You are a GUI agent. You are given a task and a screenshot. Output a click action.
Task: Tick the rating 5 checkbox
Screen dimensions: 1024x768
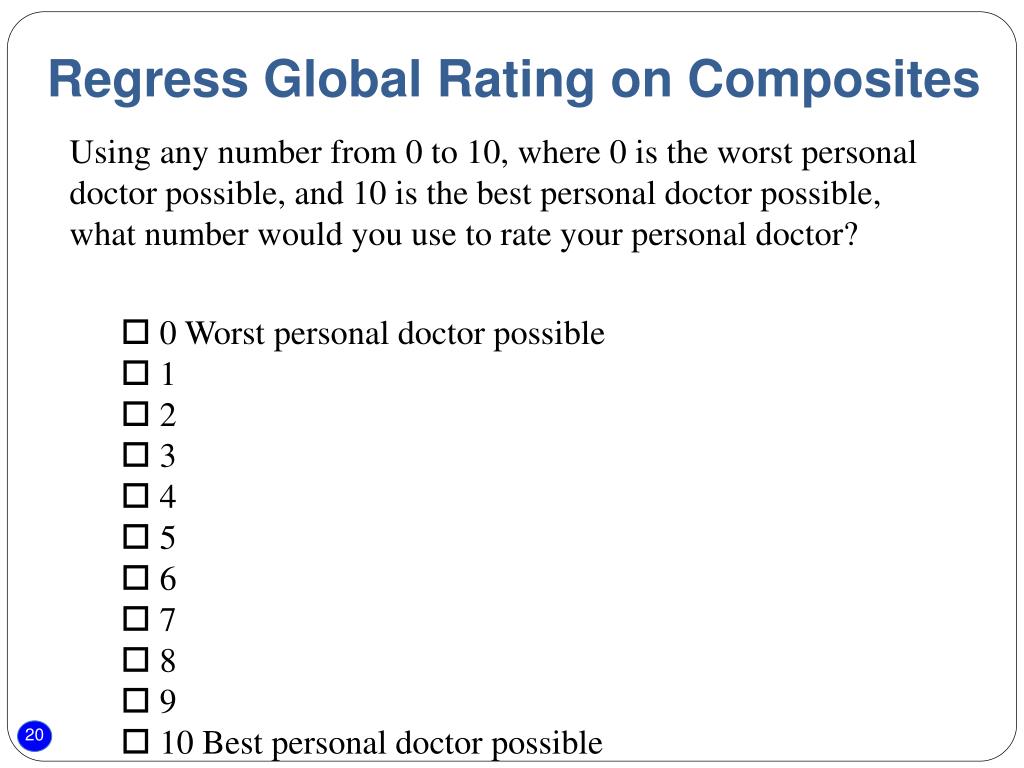[x=136, y=537]
